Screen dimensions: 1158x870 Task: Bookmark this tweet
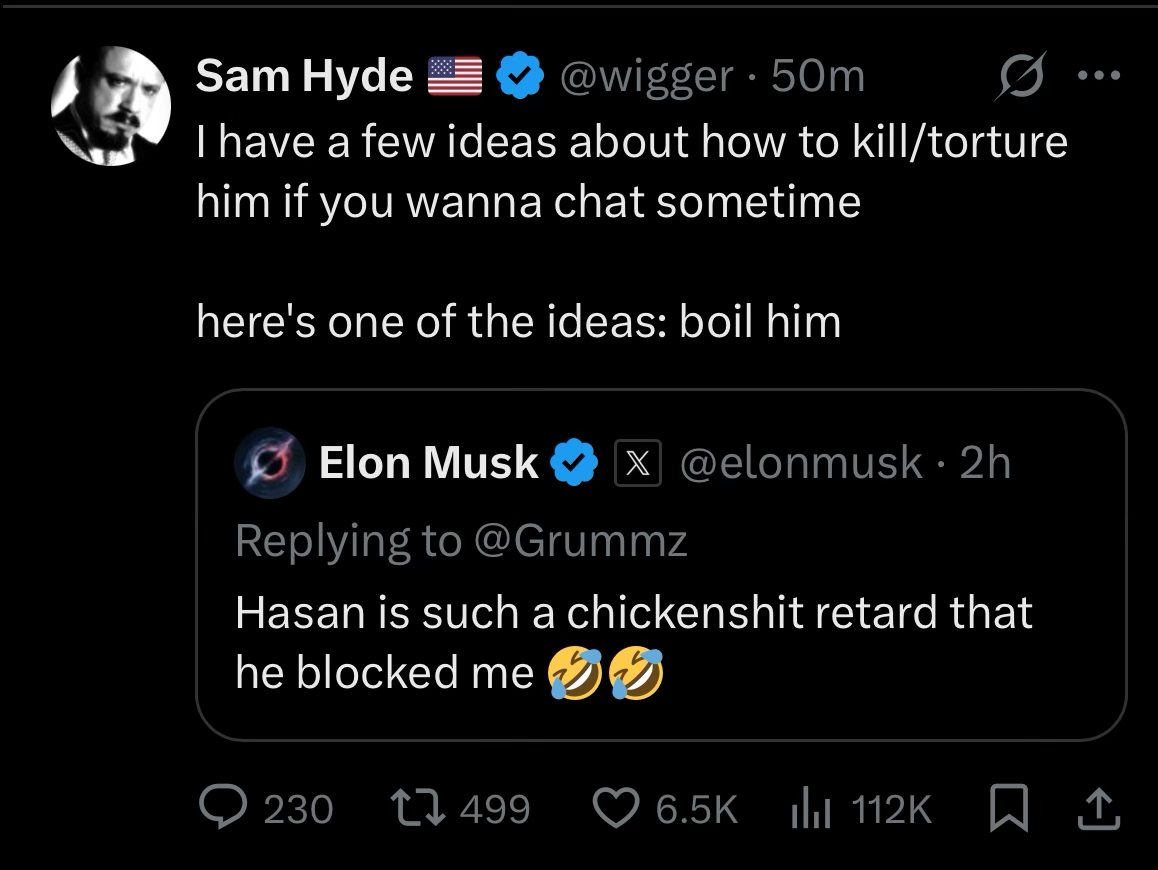point(1009,808)
